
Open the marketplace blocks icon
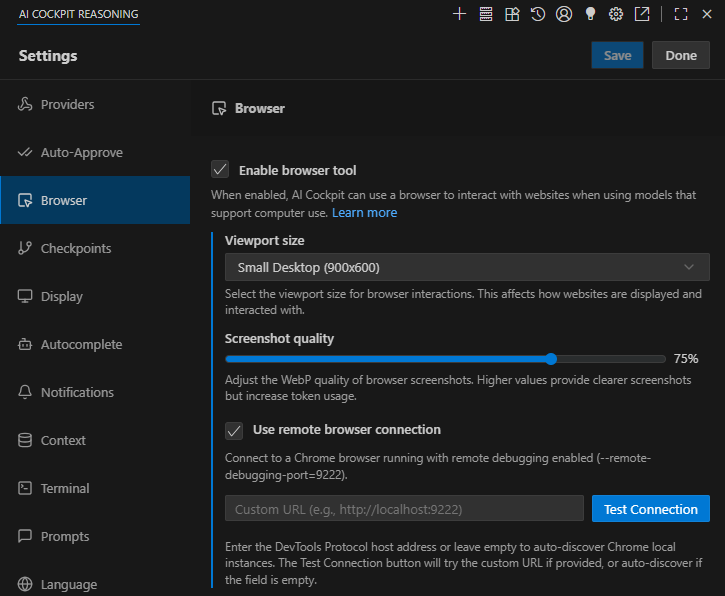coord(512,14)
